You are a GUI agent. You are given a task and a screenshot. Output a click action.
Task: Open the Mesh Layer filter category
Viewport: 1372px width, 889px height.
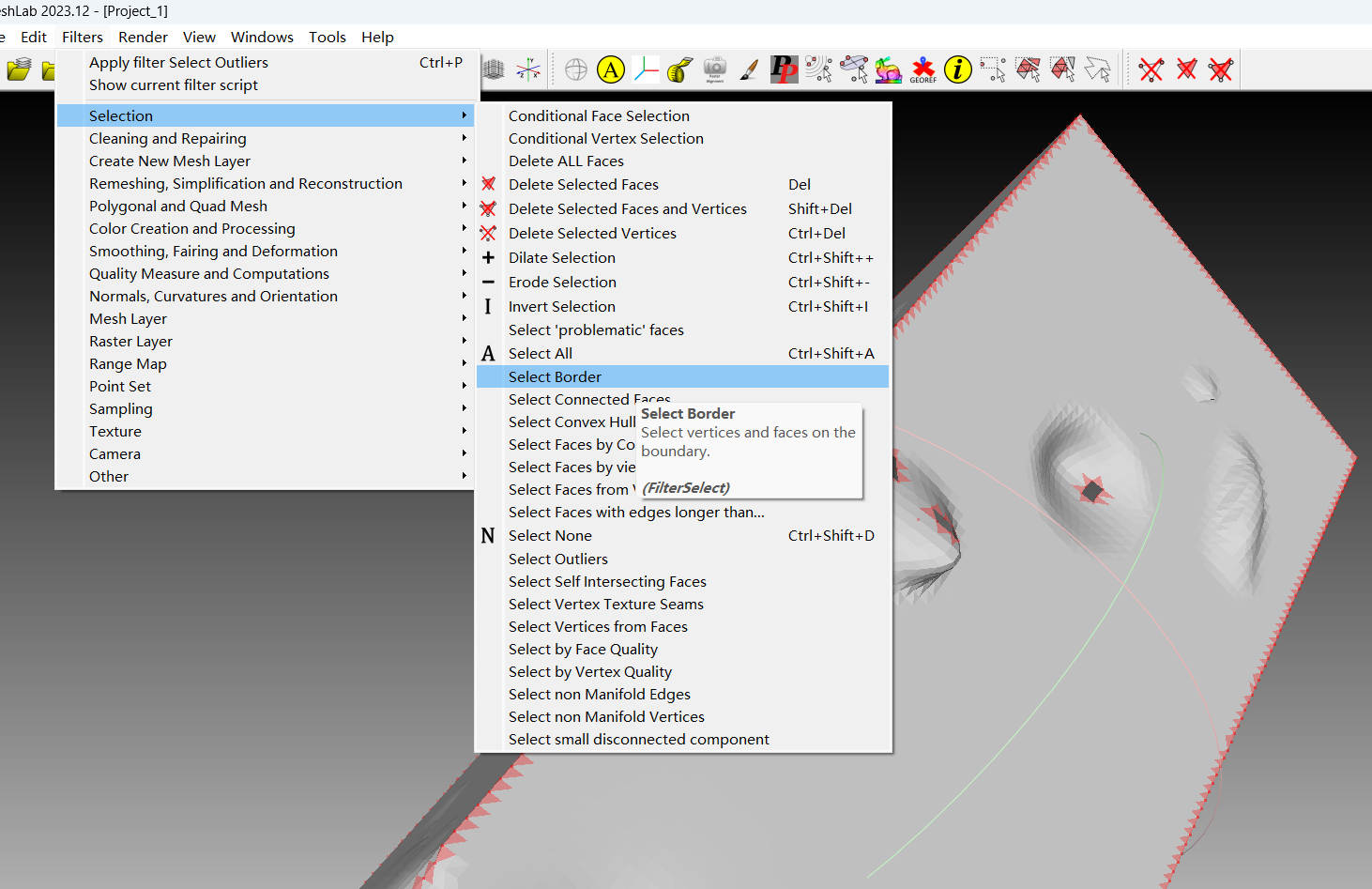[266, 318]
